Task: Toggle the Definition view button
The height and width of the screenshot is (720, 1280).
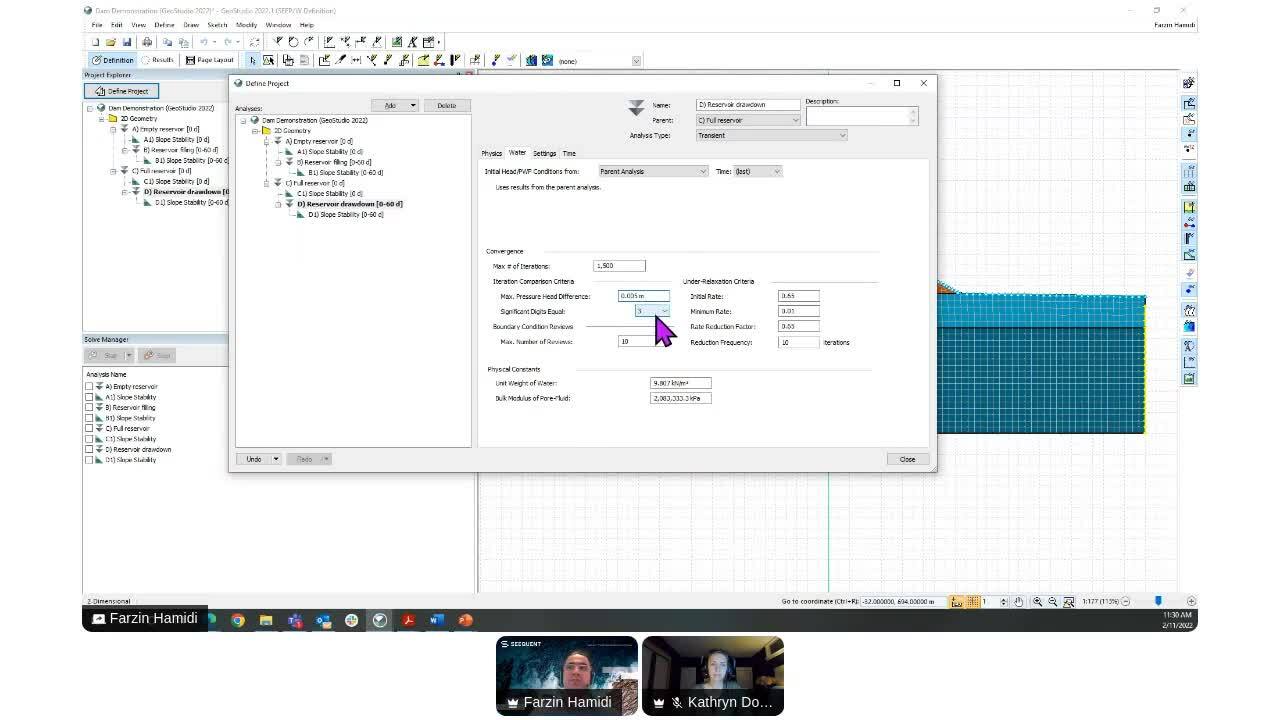Action: tap(112, 60)
